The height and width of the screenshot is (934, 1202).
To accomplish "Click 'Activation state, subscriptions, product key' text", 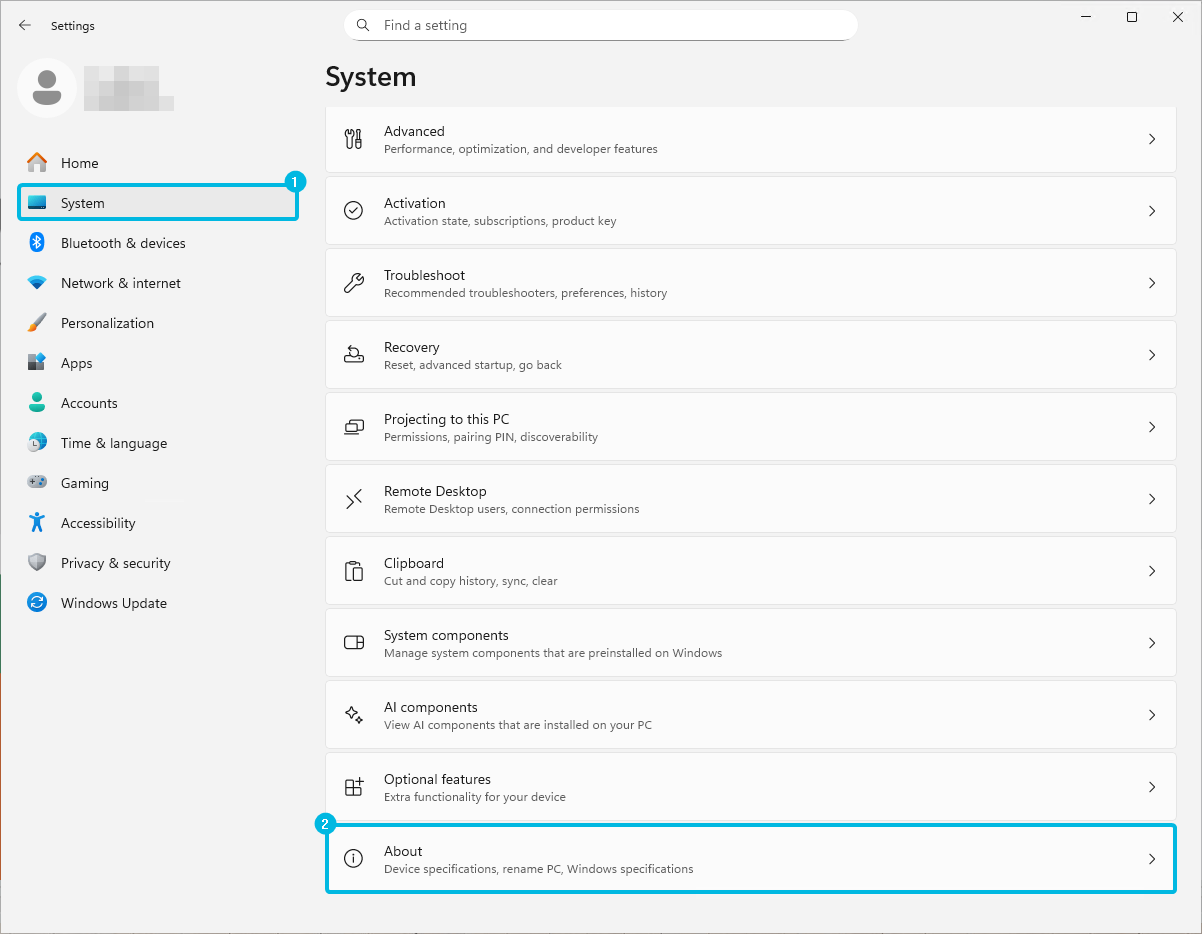I will coord(500,221).
